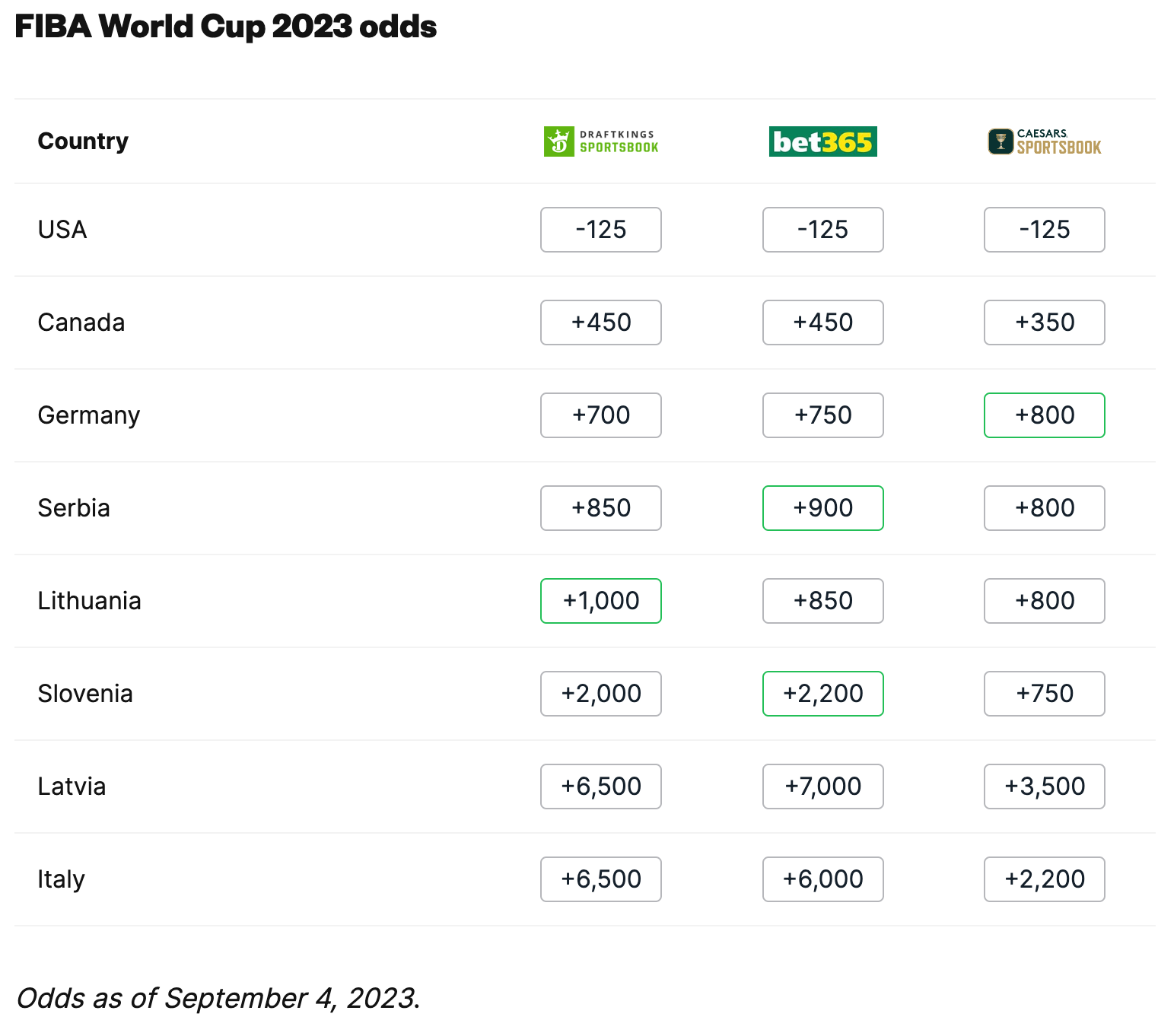
Task: Click the DraftKings Sportsbook logo
Action: point(601,141)
